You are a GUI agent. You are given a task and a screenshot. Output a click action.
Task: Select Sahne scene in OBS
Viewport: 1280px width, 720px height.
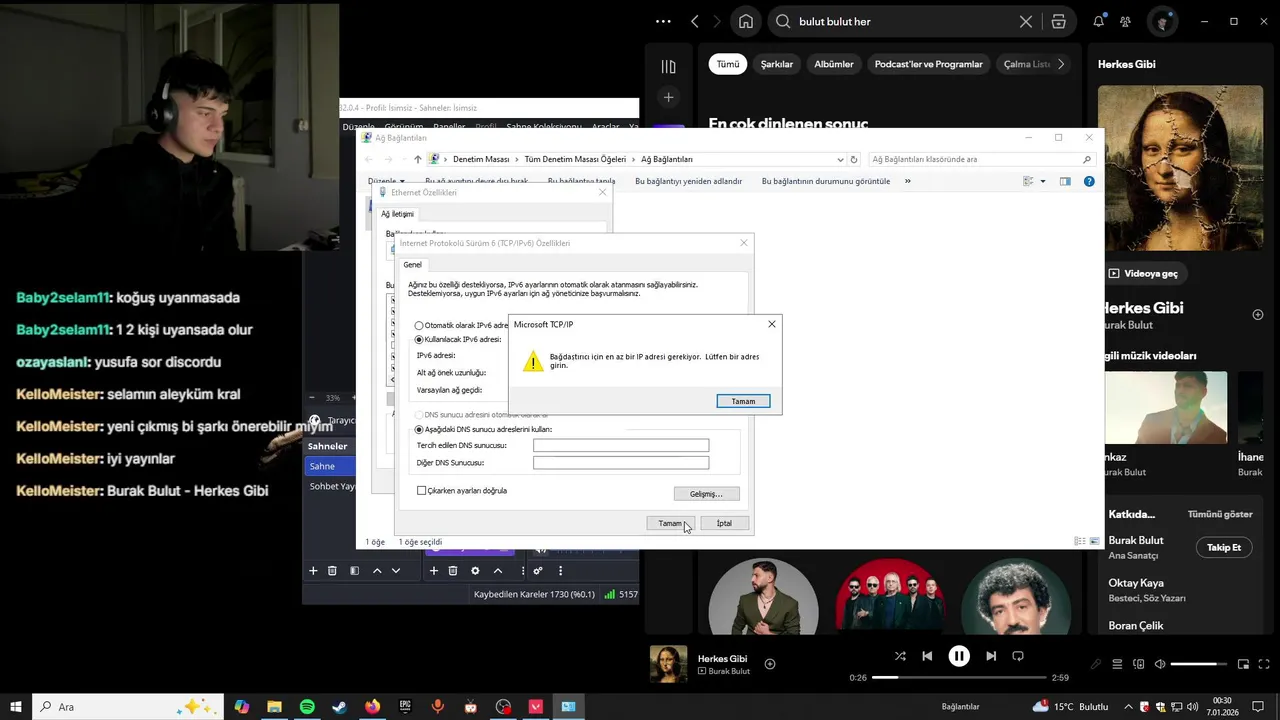click(330, 466)
